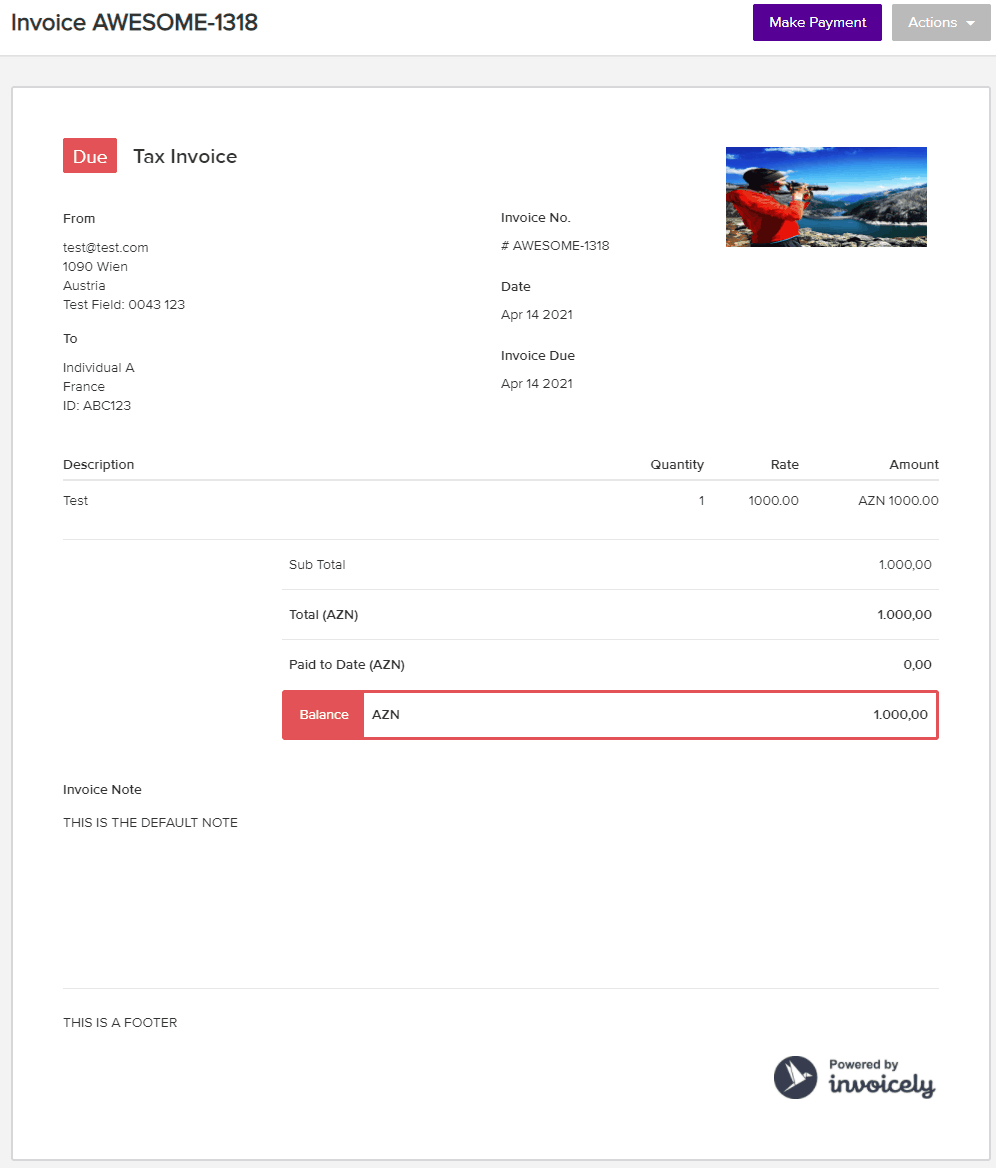Click France in the To section
Image resolution: width=996 pixels, height=1168 pixels.
pyautogui.click(x=83, y=387)
